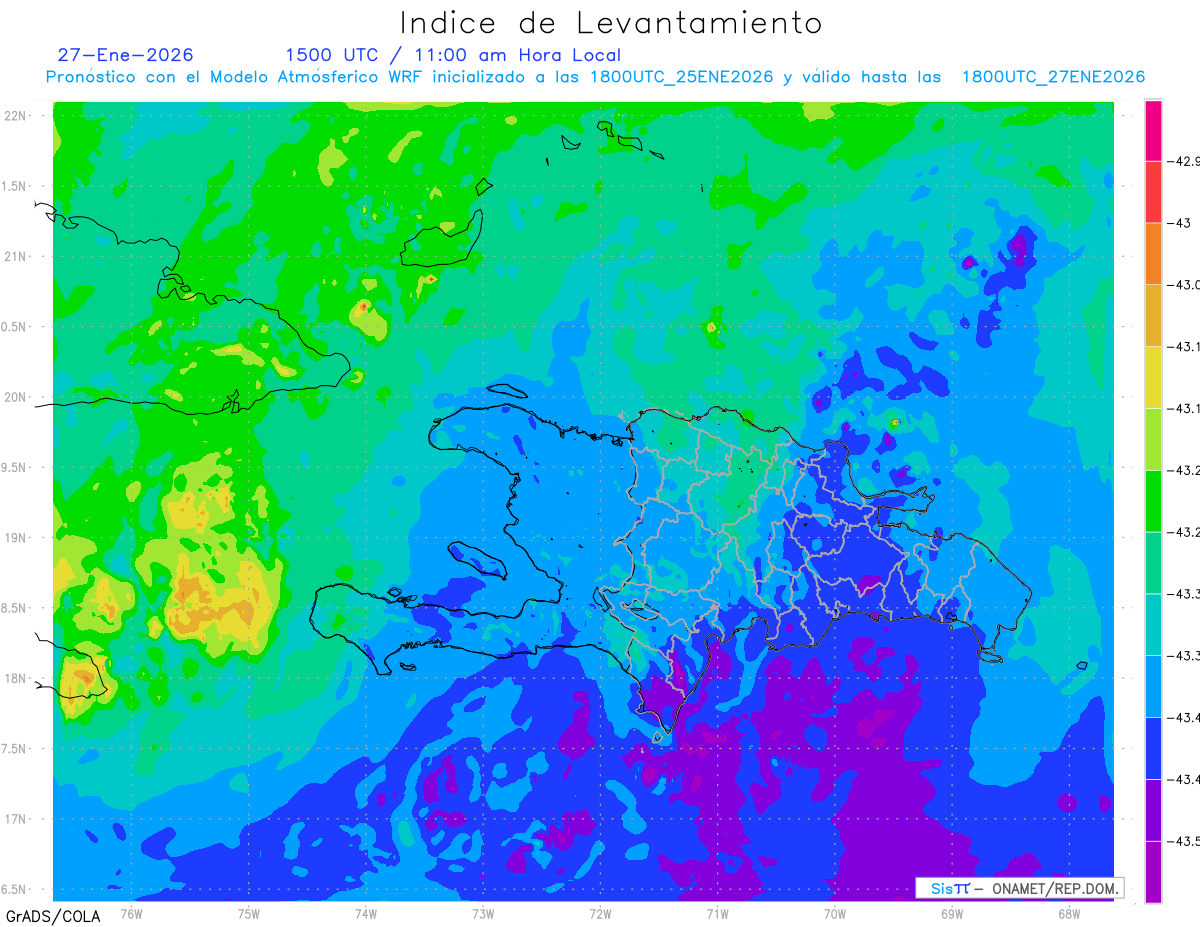Click the '72W' longitude label
The width and height of the screenshot is (1200, 927).
pos(600,913)
